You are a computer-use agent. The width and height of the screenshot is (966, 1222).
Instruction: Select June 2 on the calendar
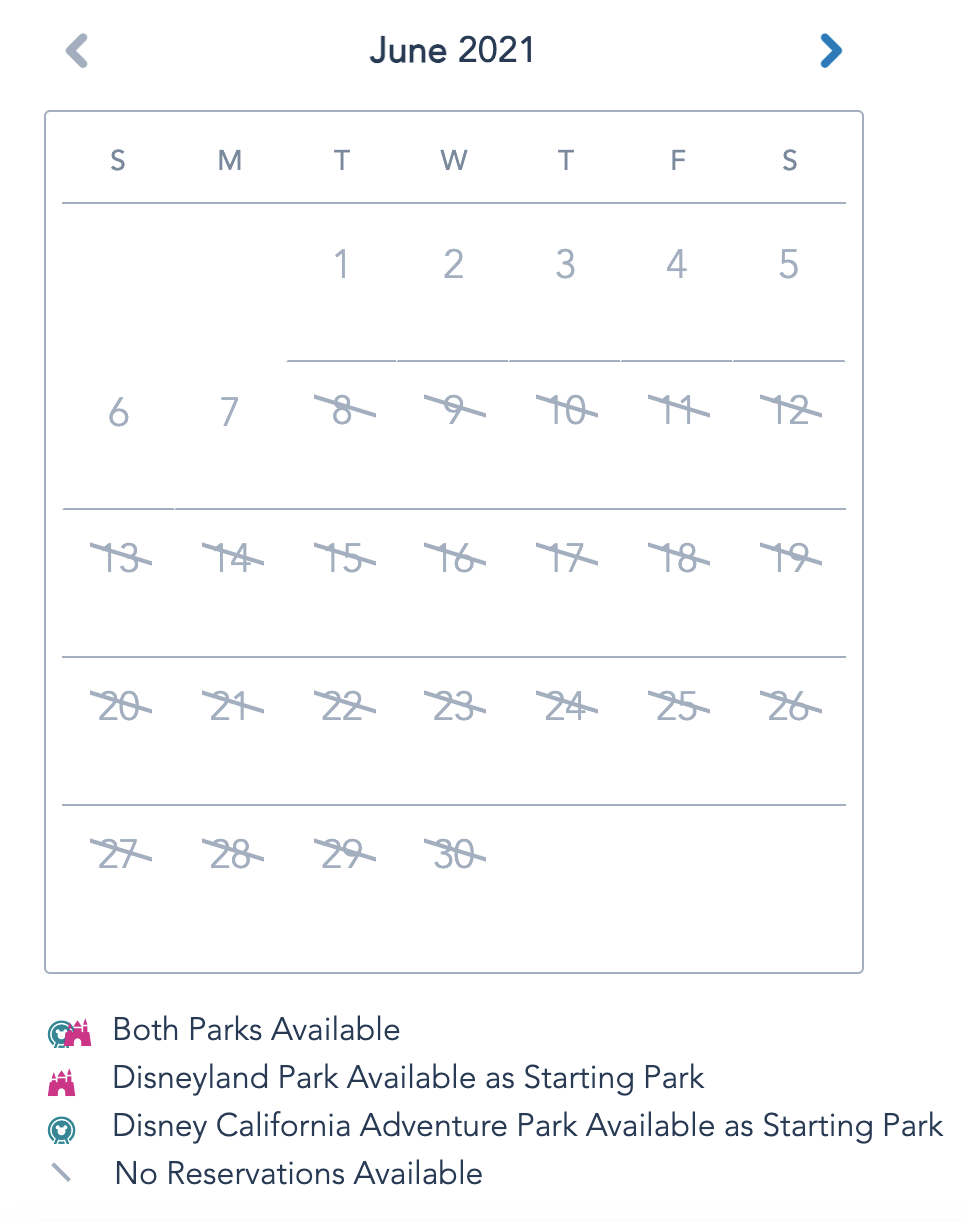pyautogui.click(x=454, y=265)
